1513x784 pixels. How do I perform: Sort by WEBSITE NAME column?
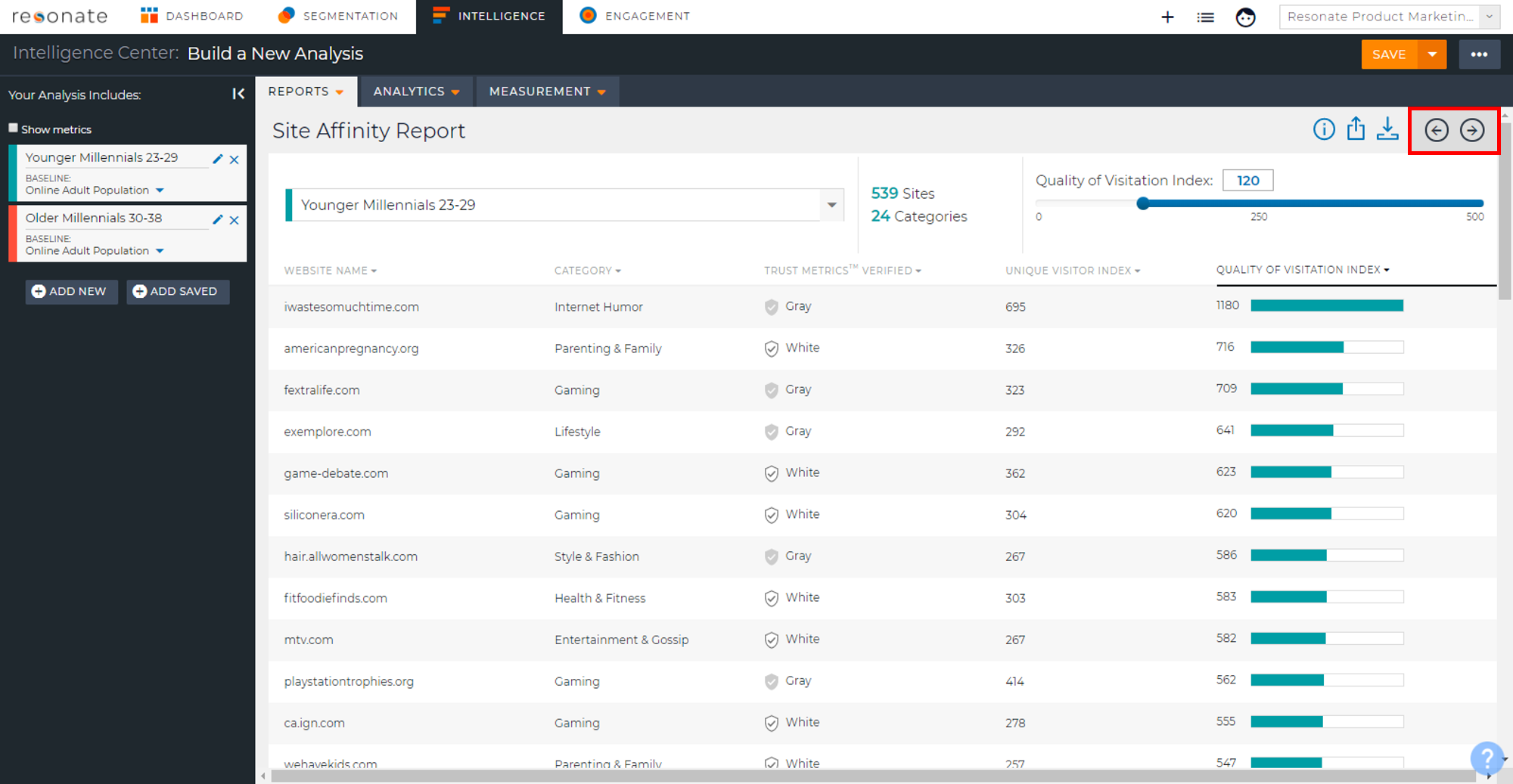330,271
